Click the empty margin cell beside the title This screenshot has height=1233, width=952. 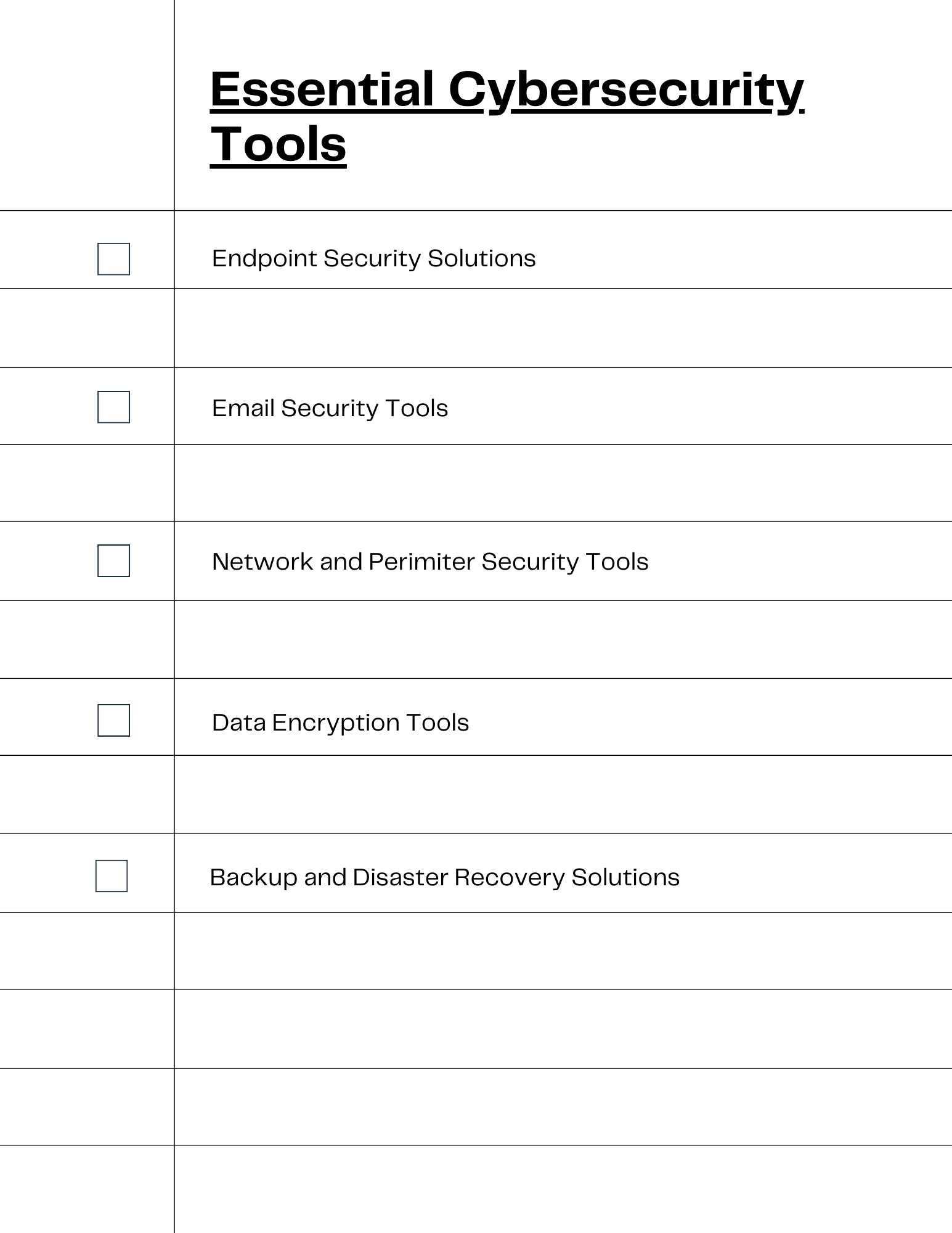pyautogui.click(x=87, y=105)
